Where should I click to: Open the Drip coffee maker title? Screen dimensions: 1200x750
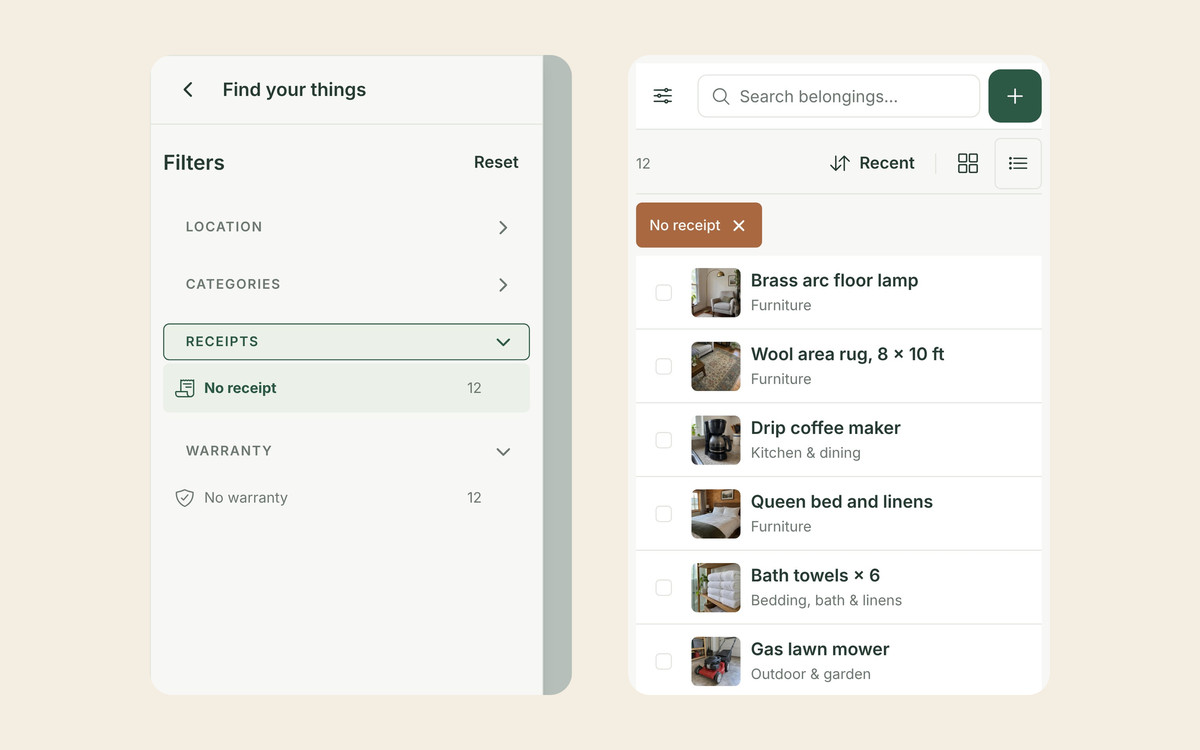[826, 428]
